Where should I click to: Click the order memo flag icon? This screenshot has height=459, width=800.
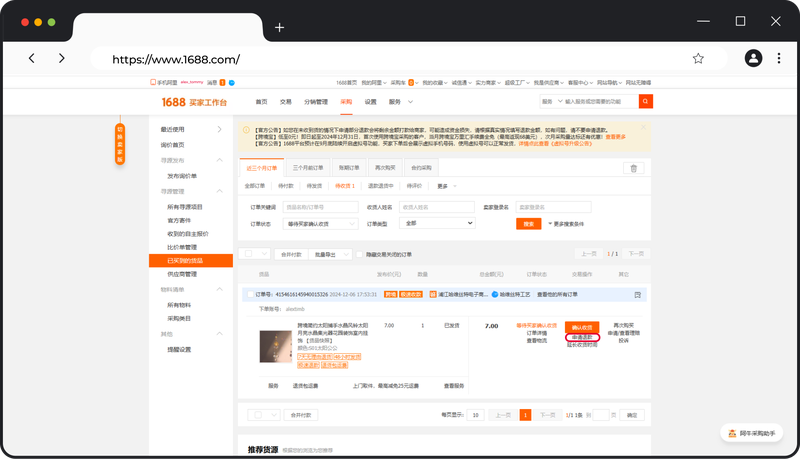point(637,295)
